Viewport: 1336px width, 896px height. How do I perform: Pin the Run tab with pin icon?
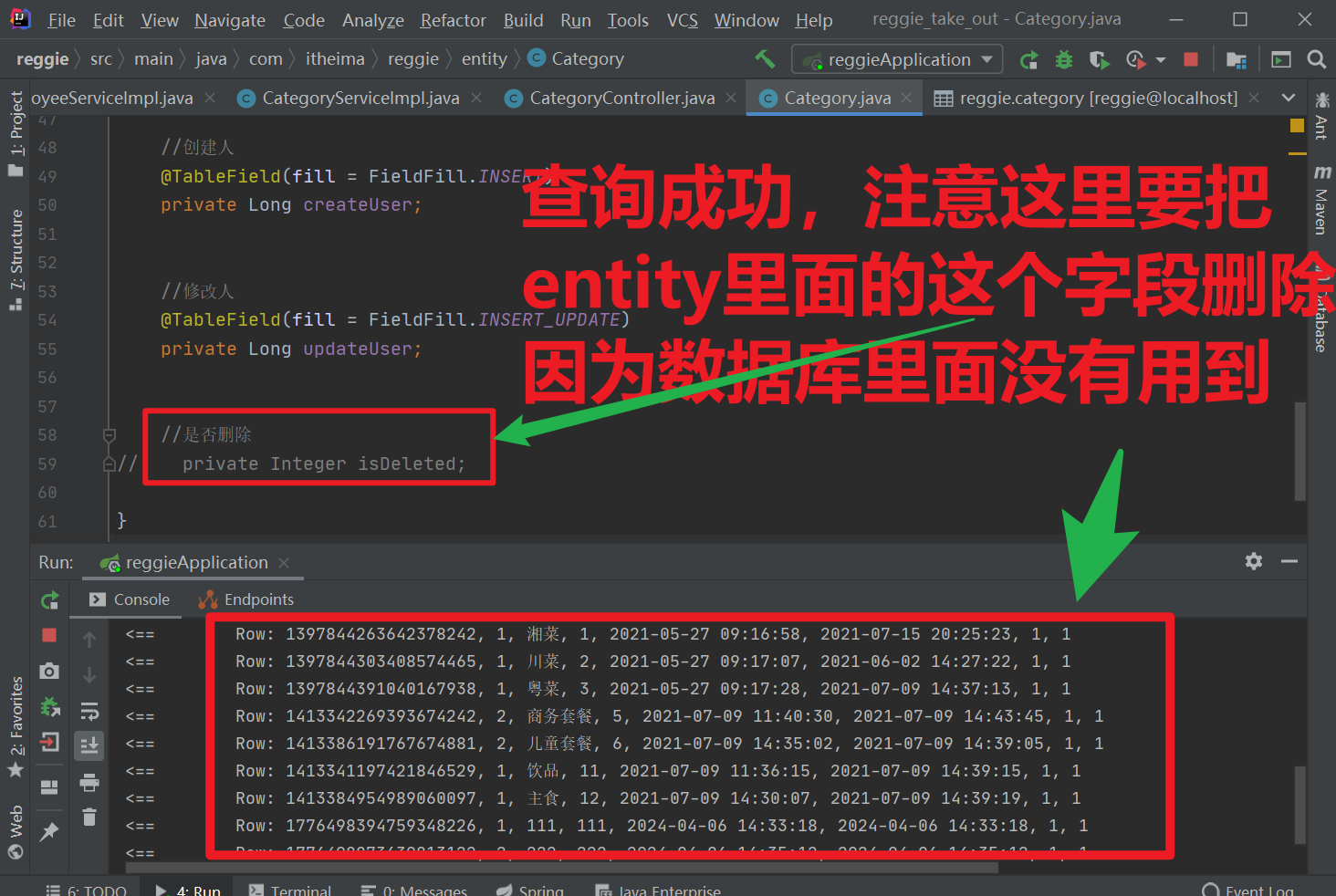click(x=49, y=831)
